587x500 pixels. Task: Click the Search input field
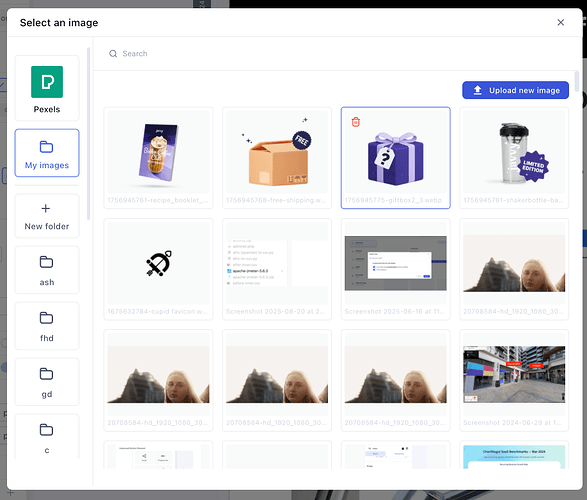[337, 54]
